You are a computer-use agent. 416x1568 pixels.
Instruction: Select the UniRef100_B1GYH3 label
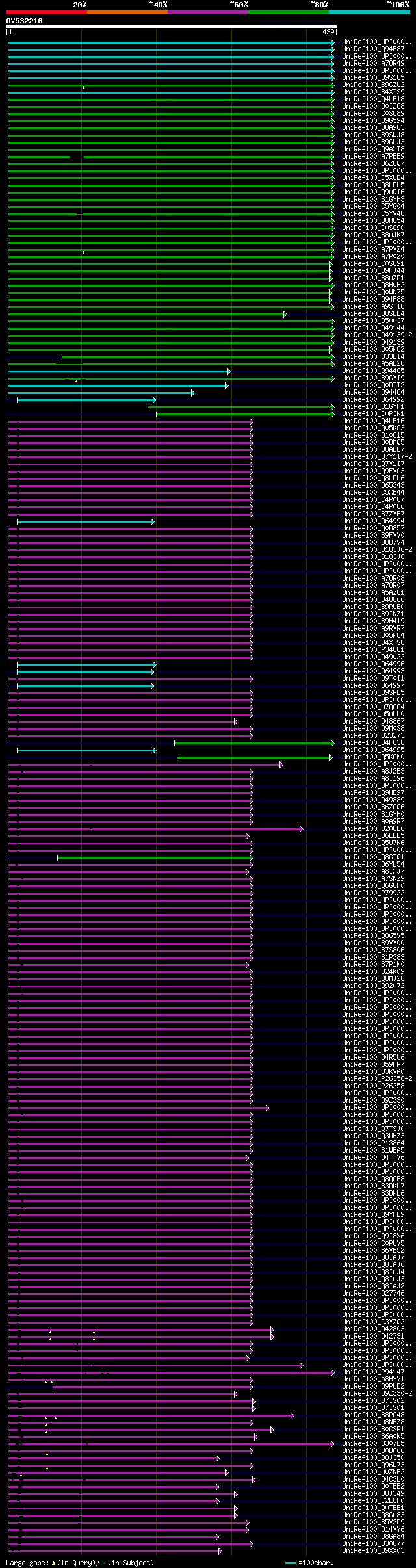coord(373,200)
